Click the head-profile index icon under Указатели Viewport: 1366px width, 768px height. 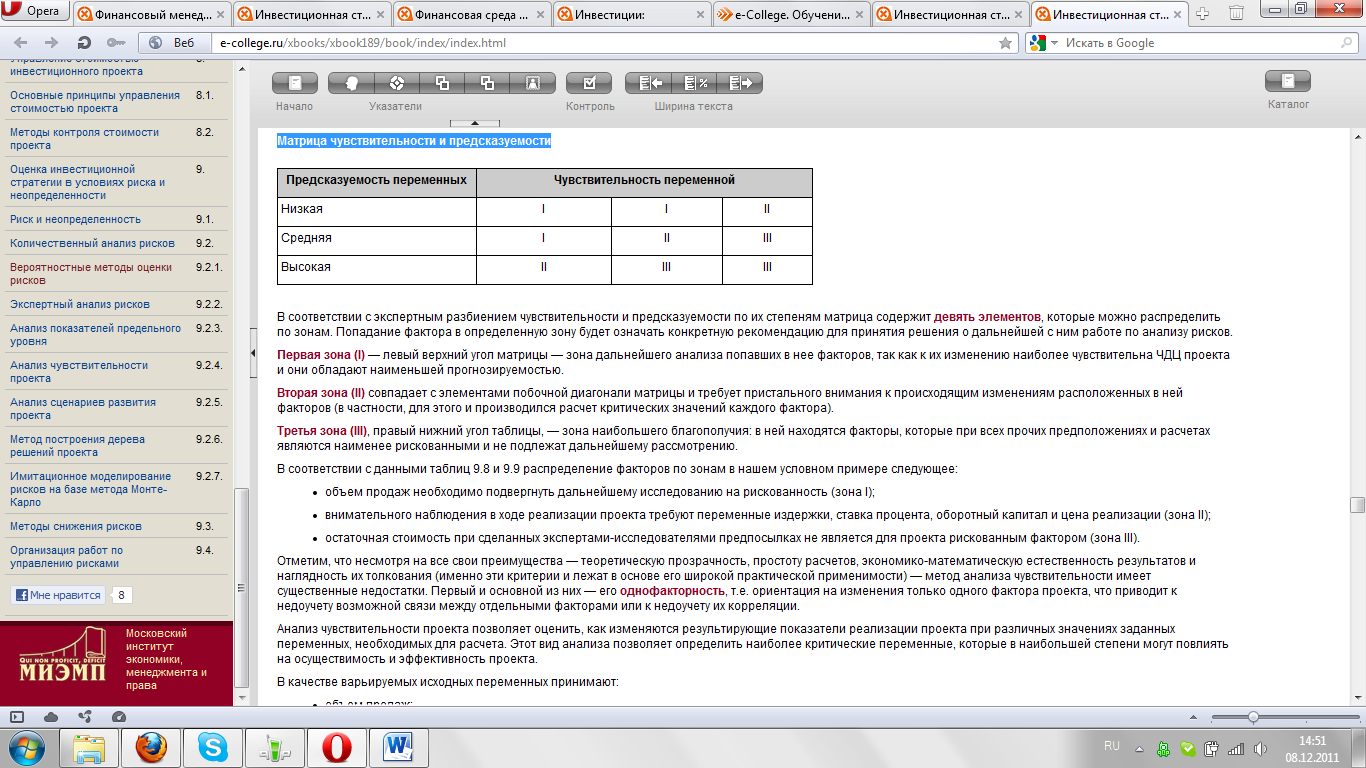click(350, 83)
